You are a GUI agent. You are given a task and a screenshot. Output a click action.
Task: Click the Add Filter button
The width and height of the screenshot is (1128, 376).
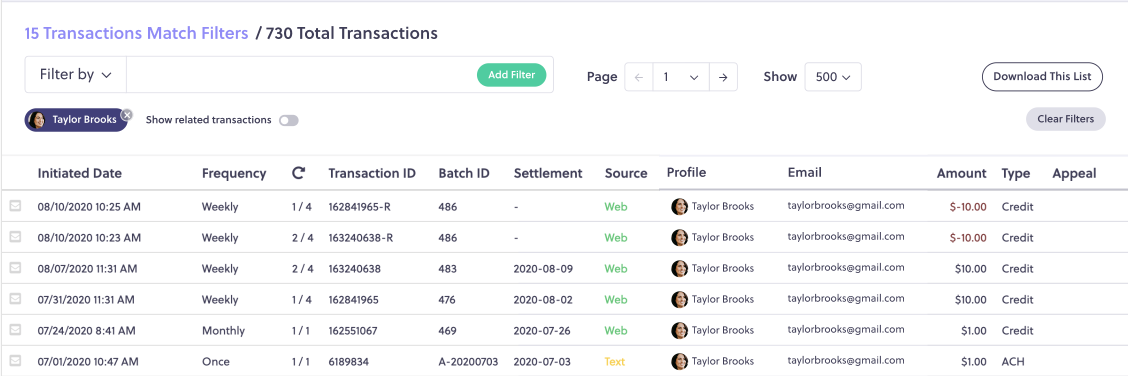[x=511, y=75]
